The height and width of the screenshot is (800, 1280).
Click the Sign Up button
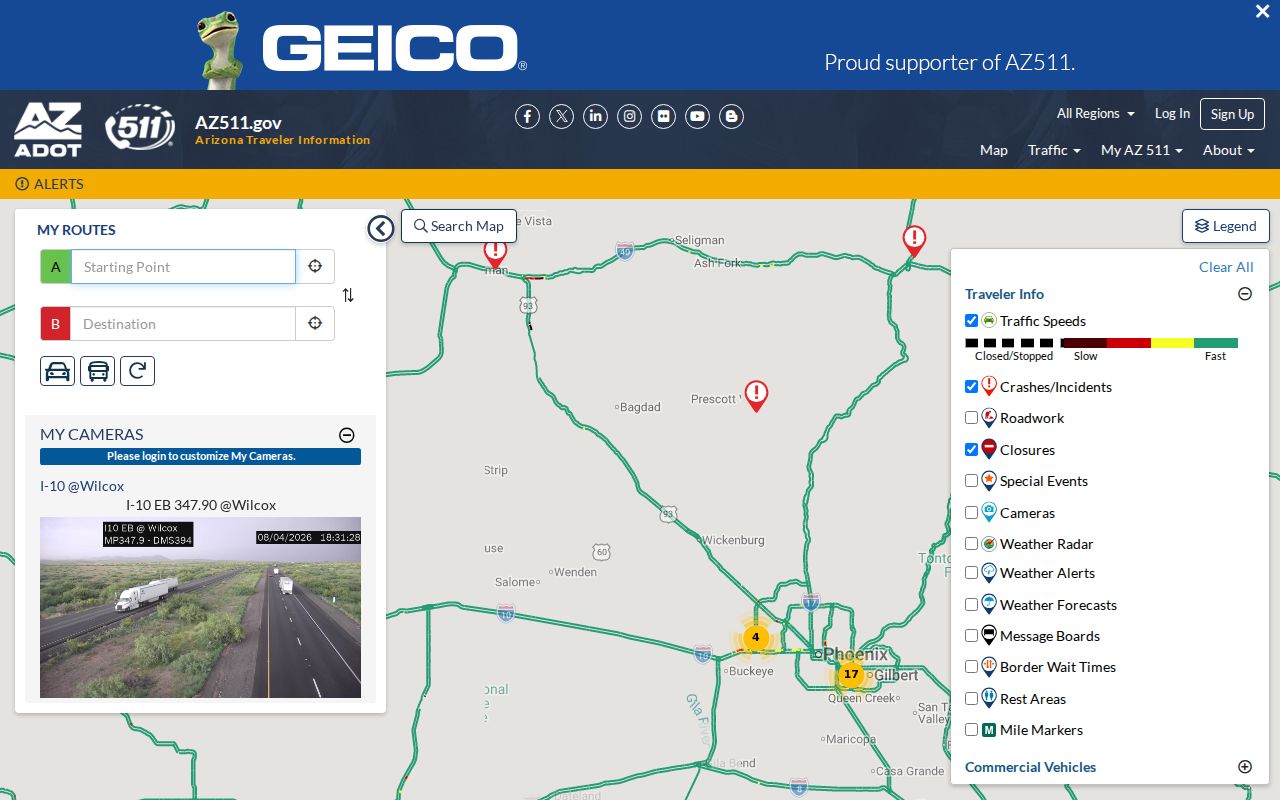[x=1232, y=114]
